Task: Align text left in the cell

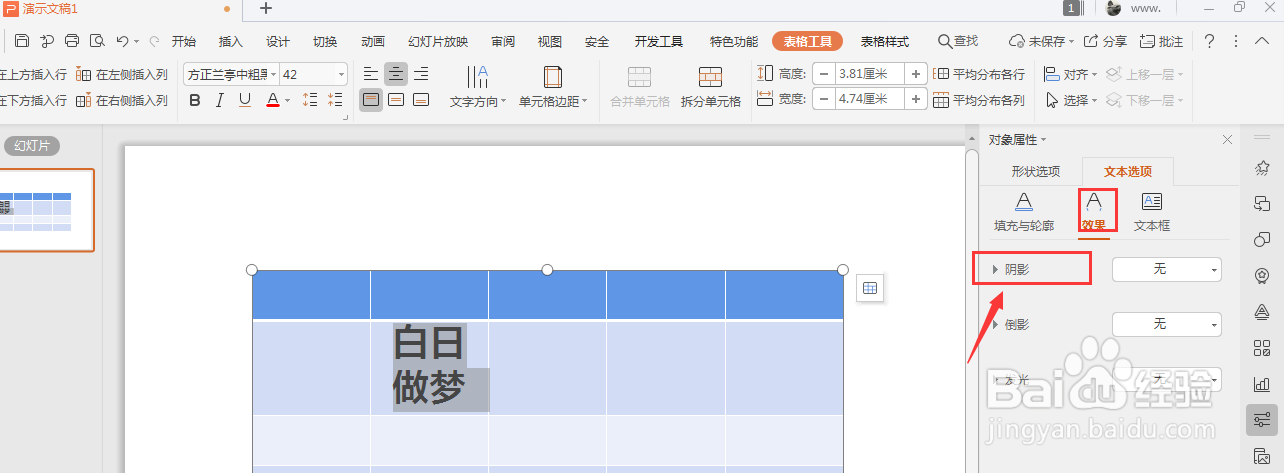Action: [x=371, y=74]
